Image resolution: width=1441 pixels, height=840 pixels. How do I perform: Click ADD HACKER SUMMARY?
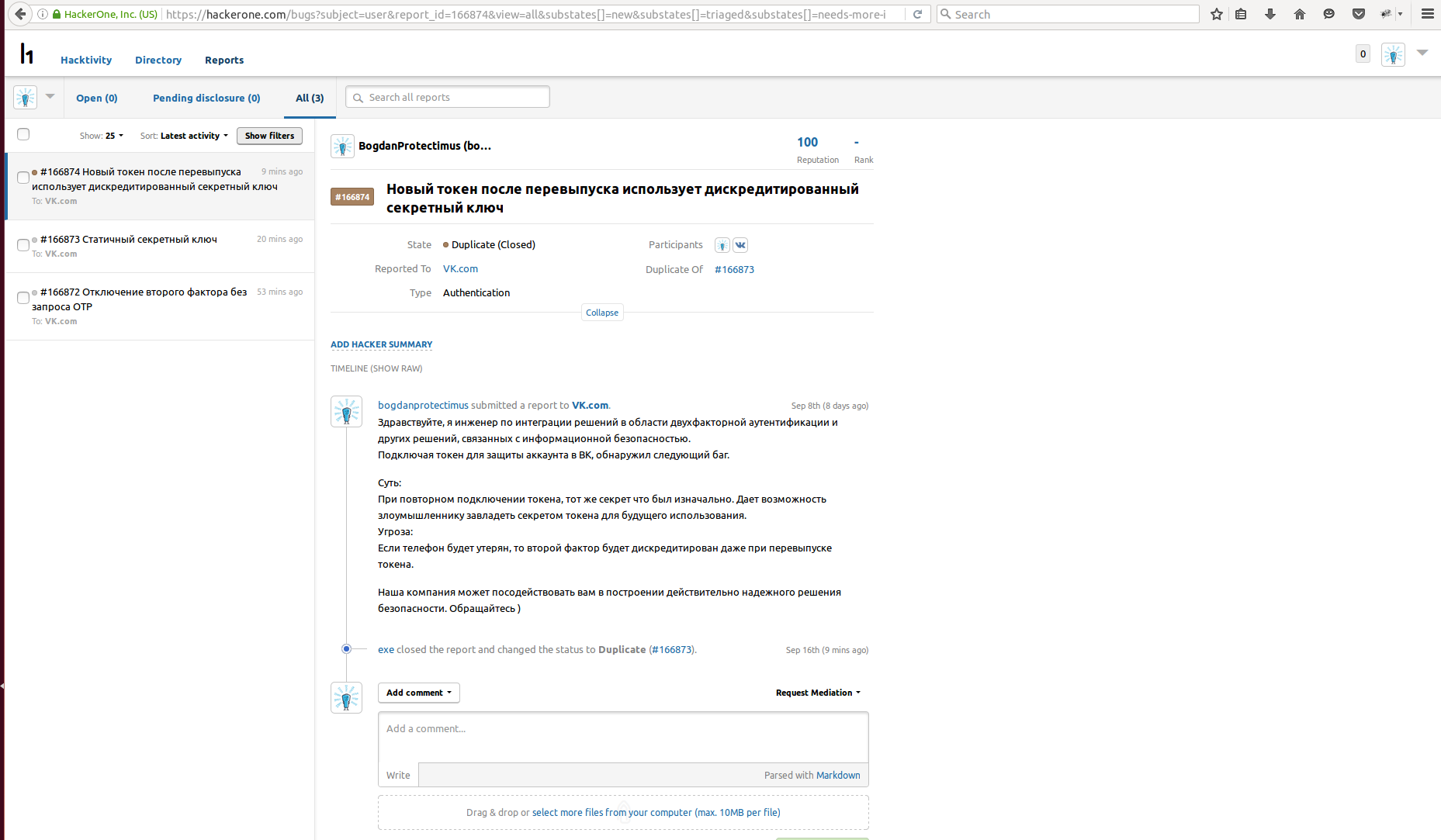click(381, 344)
